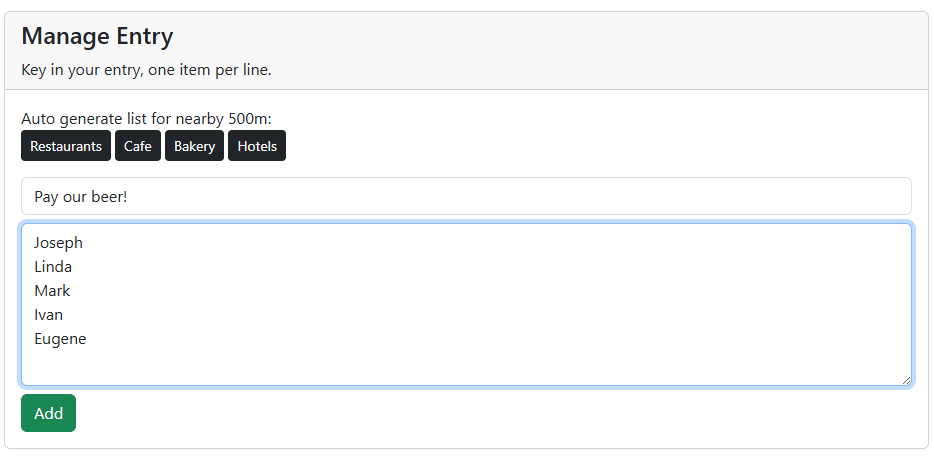Click the green Add button

[x=48, y=413]
